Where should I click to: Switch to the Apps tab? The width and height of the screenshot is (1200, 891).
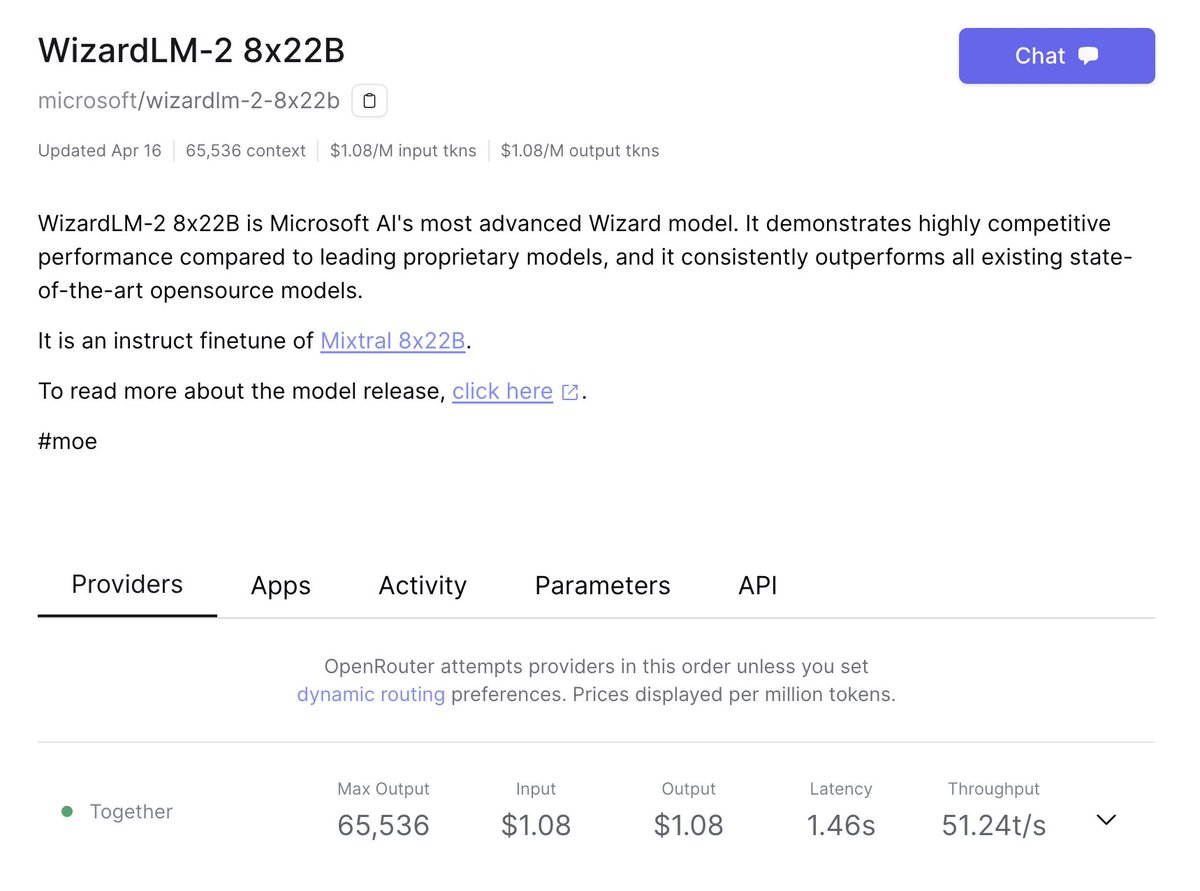pos(281,586)
